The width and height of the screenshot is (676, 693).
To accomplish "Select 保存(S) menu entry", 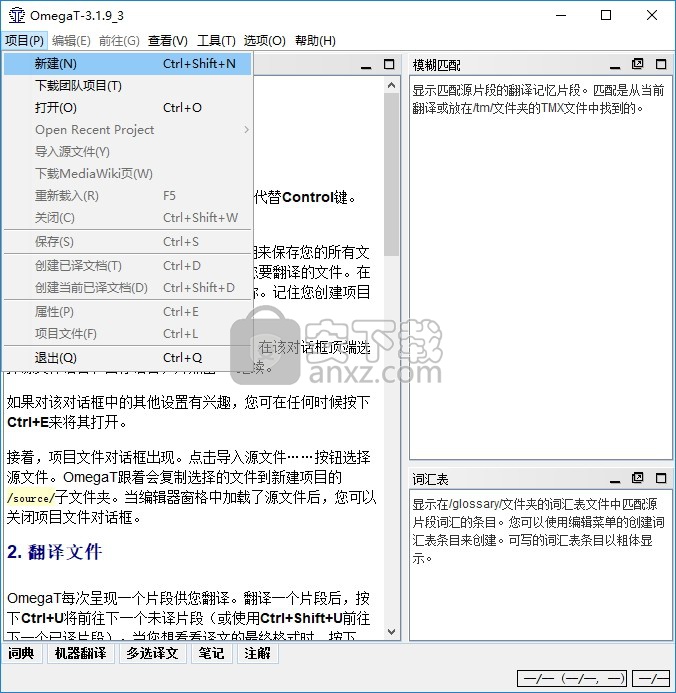I will tap(128, 242).
